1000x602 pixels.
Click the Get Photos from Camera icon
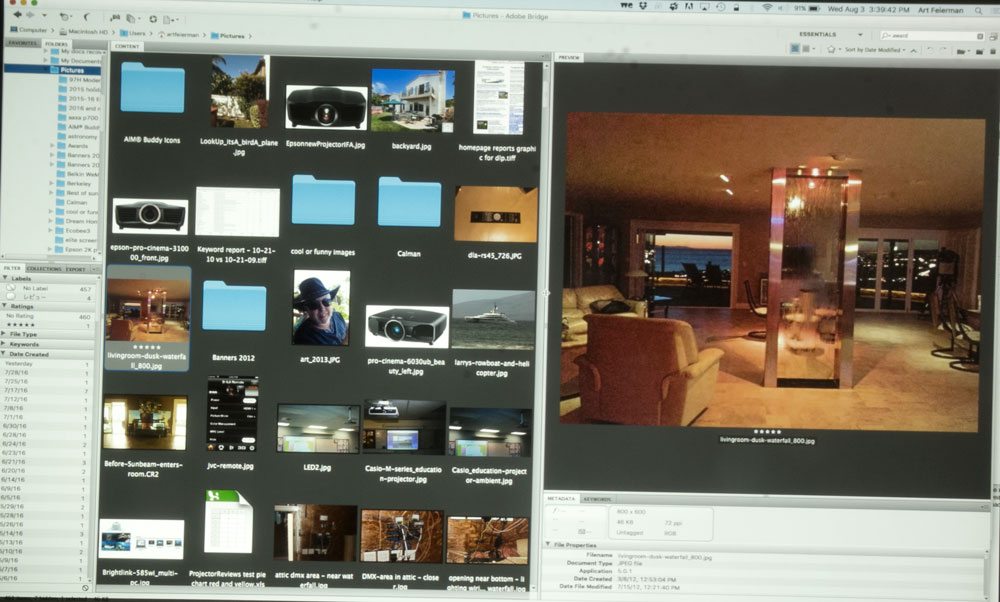point(115,18)
